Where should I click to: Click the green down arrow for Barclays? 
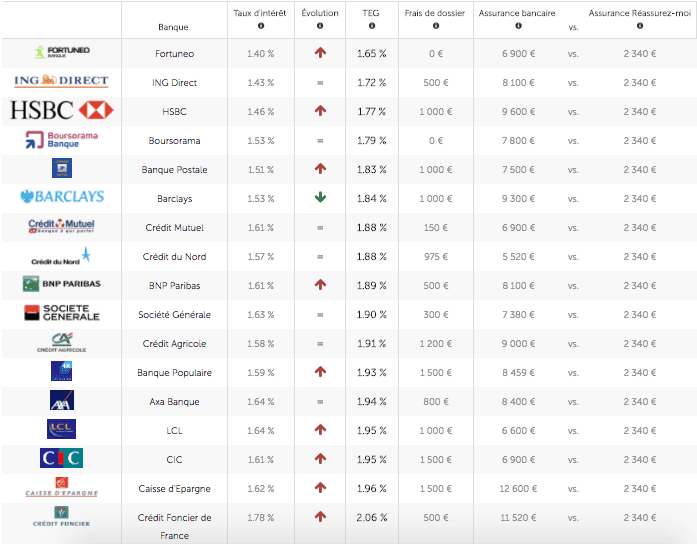[x=320, y=198]
